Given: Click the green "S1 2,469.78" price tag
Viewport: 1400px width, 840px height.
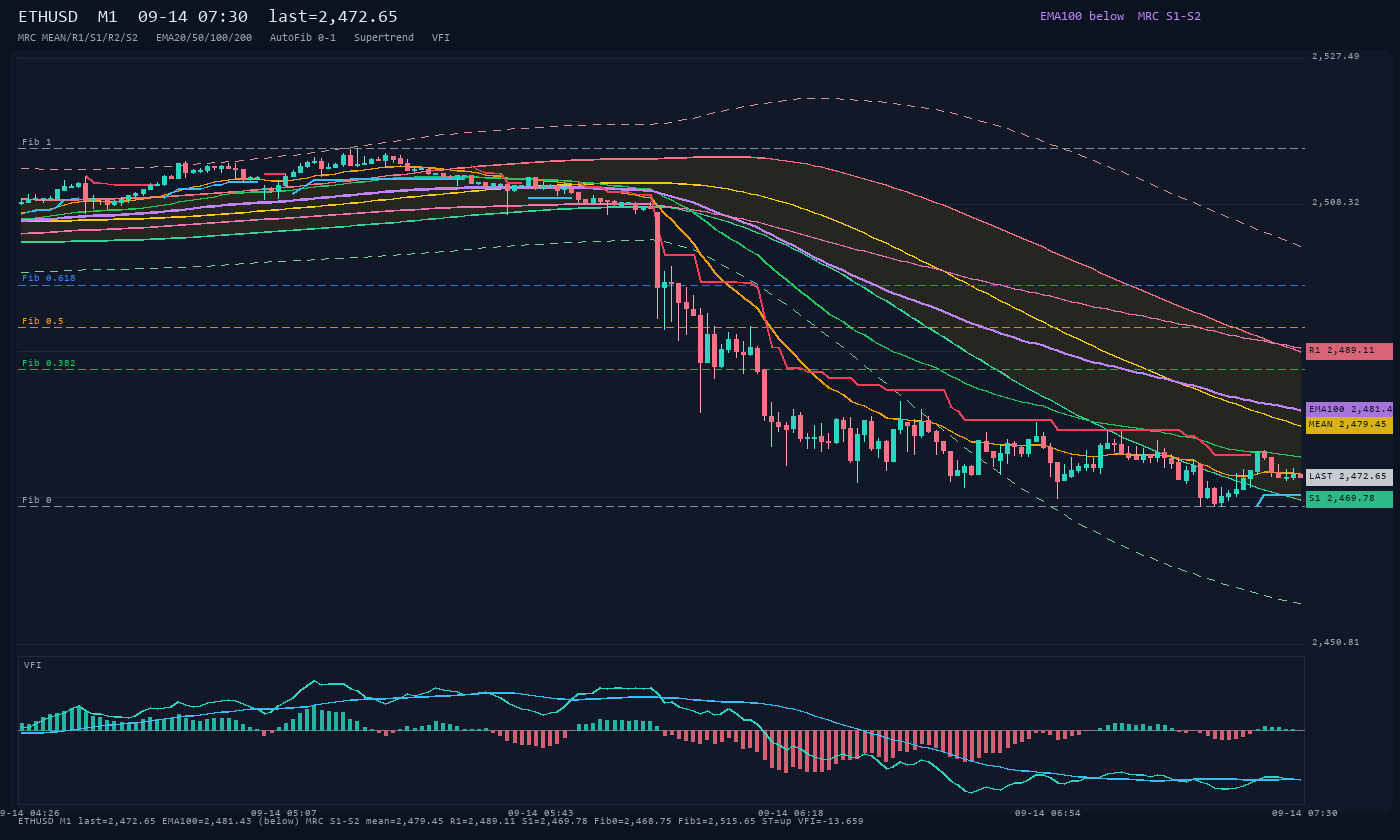Looking at the screenshot, I should [x=1349, y=498].
